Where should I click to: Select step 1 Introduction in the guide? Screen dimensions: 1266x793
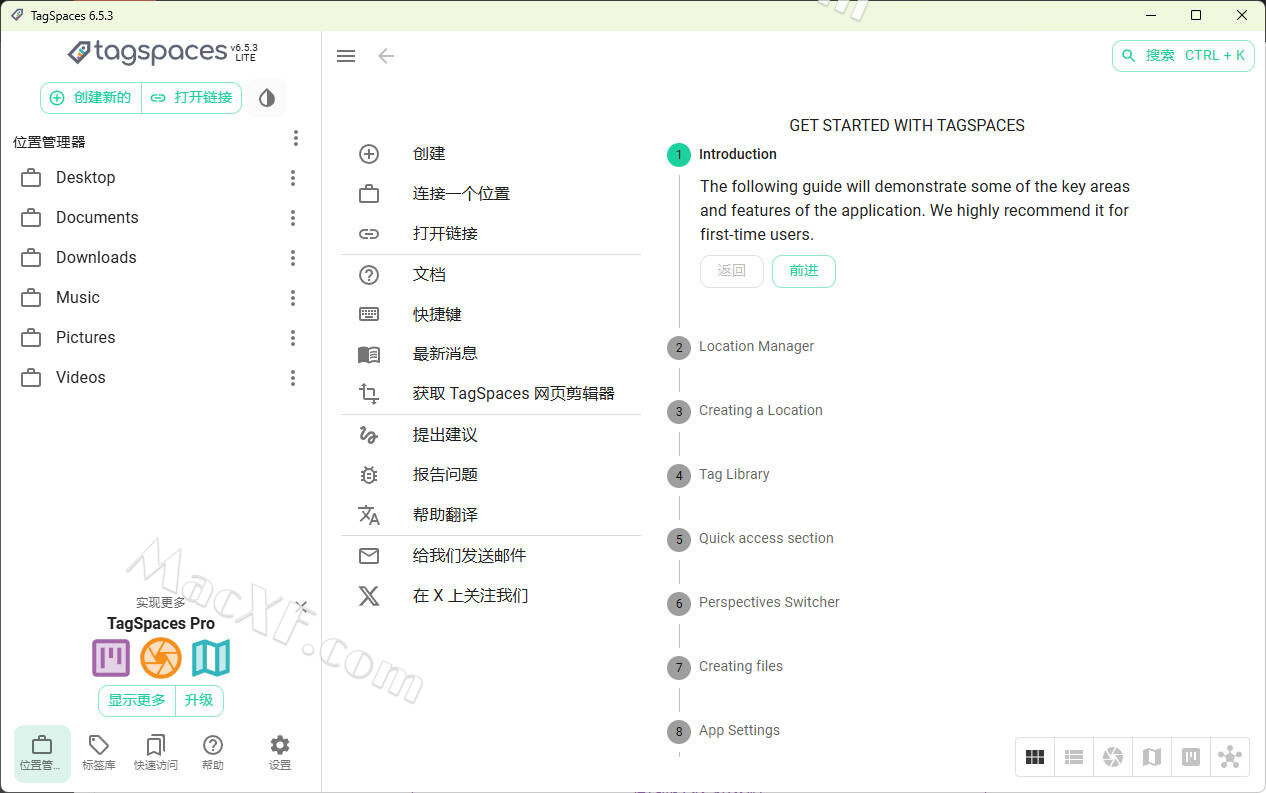point(722,154)
